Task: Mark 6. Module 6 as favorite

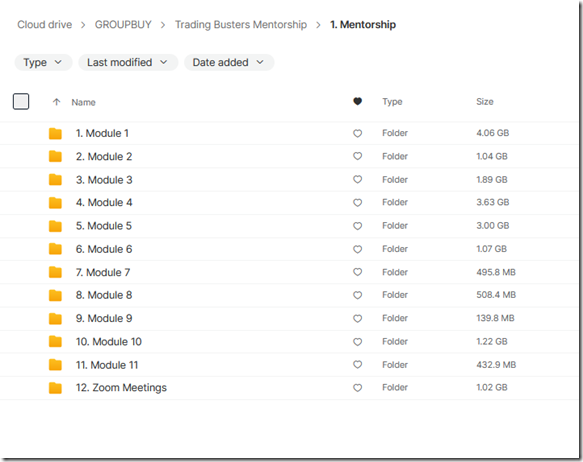Action: [357, 249]
